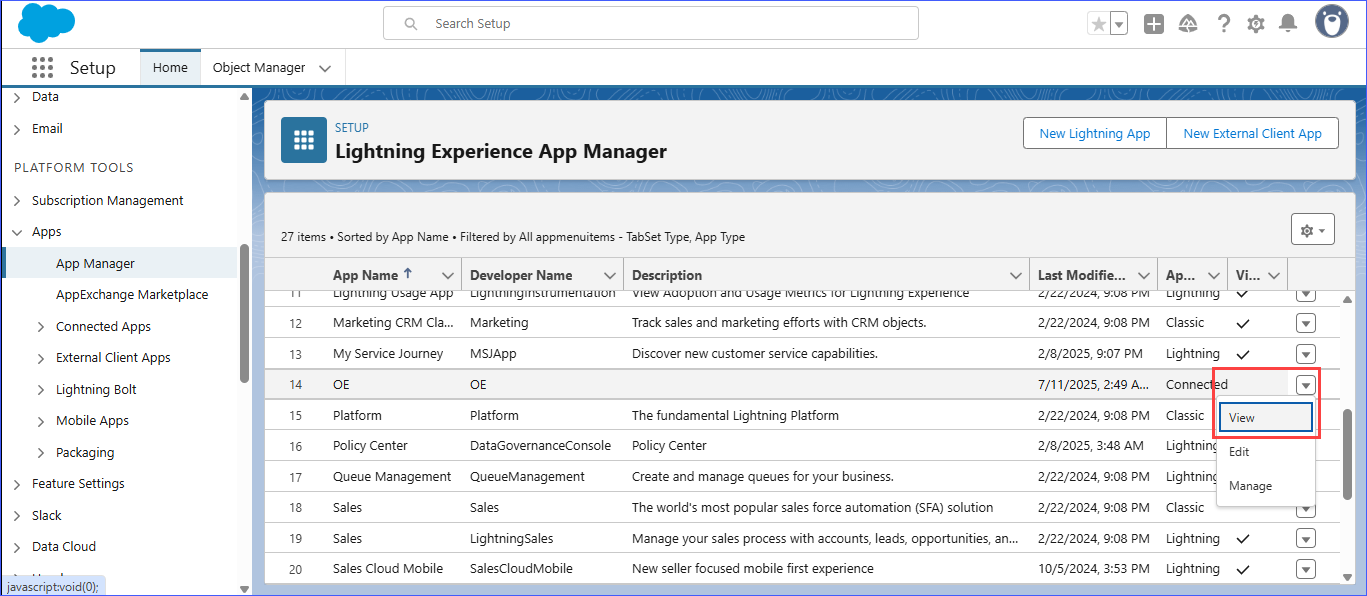Click into the Search Setup field
This screenshot has width=1367, height=596.
point(660,23)
